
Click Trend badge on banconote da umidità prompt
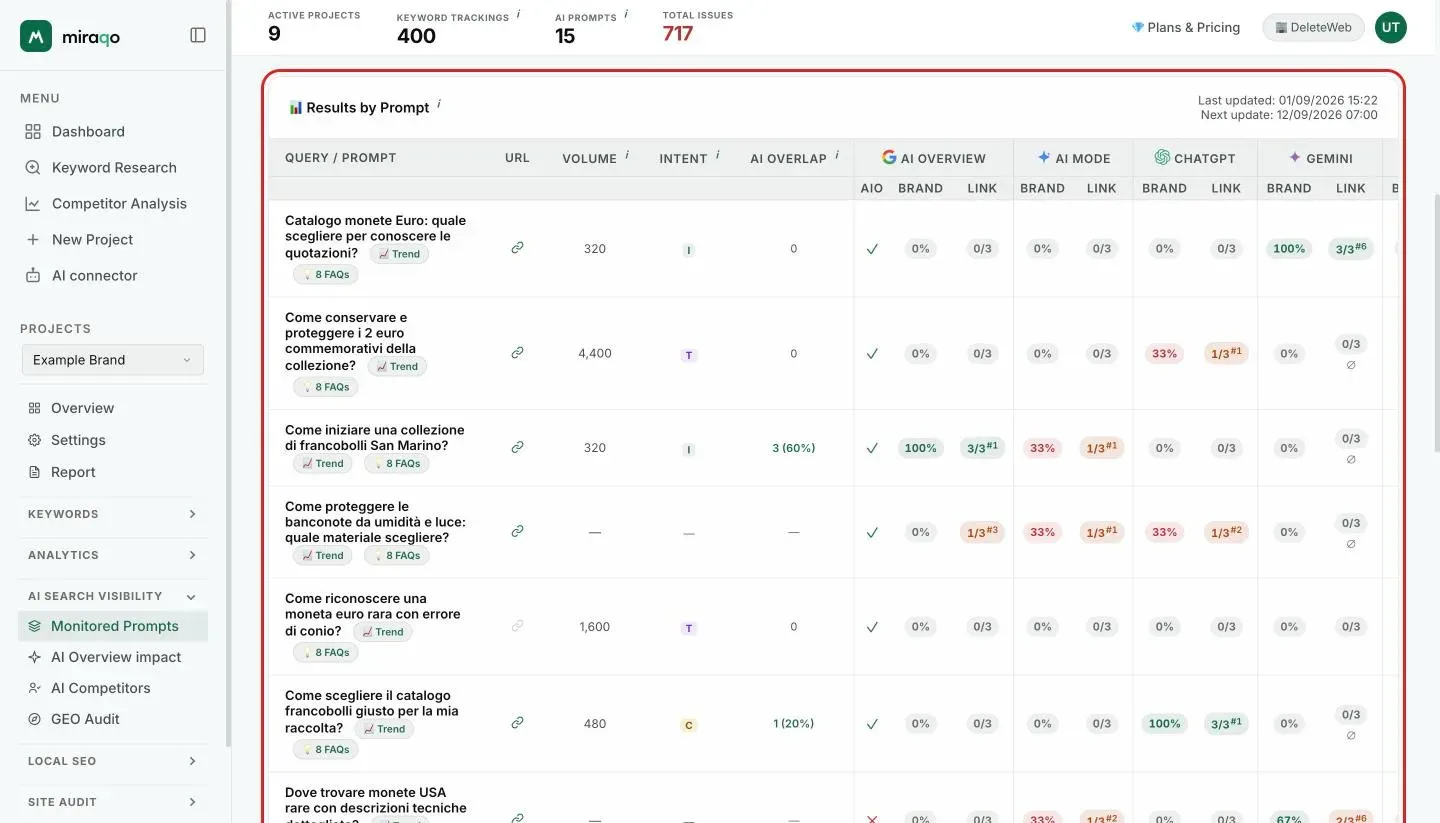point(322,556)
